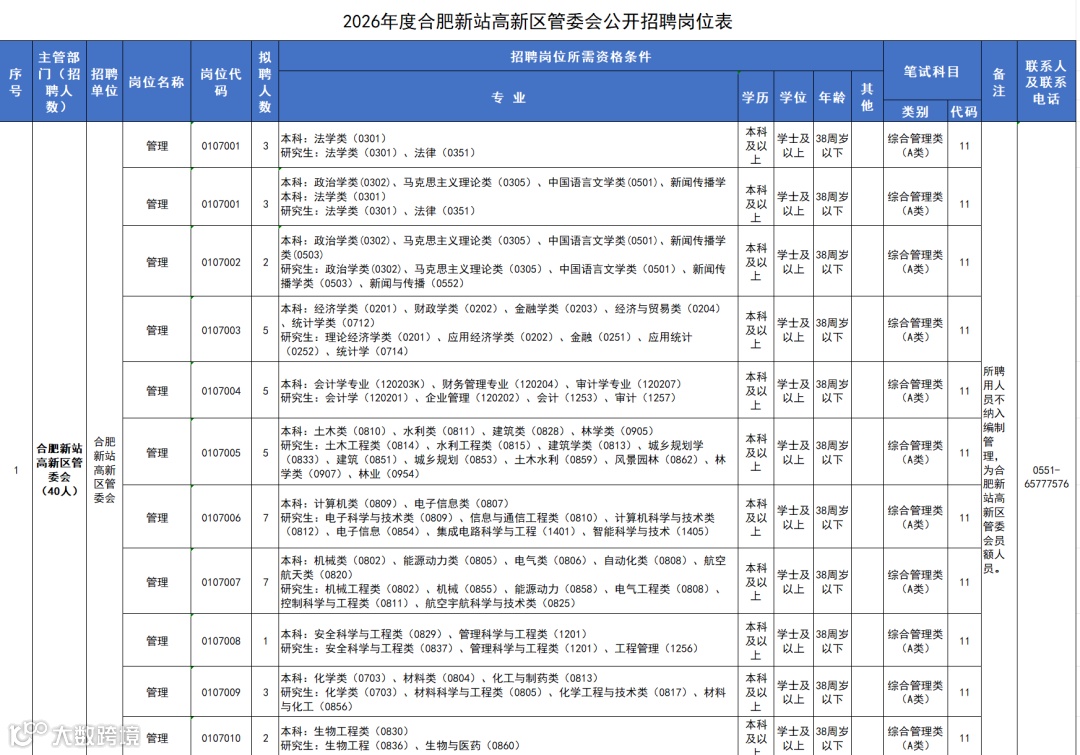Select position code 0107008
Screen dimensions: 1080x755
[x=221, y=641]
